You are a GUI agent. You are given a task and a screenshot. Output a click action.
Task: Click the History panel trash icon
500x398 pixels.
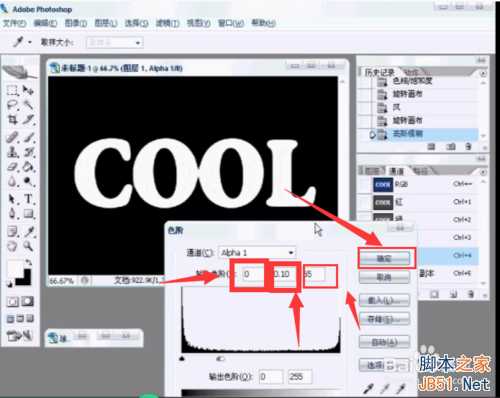pos(468,147)
